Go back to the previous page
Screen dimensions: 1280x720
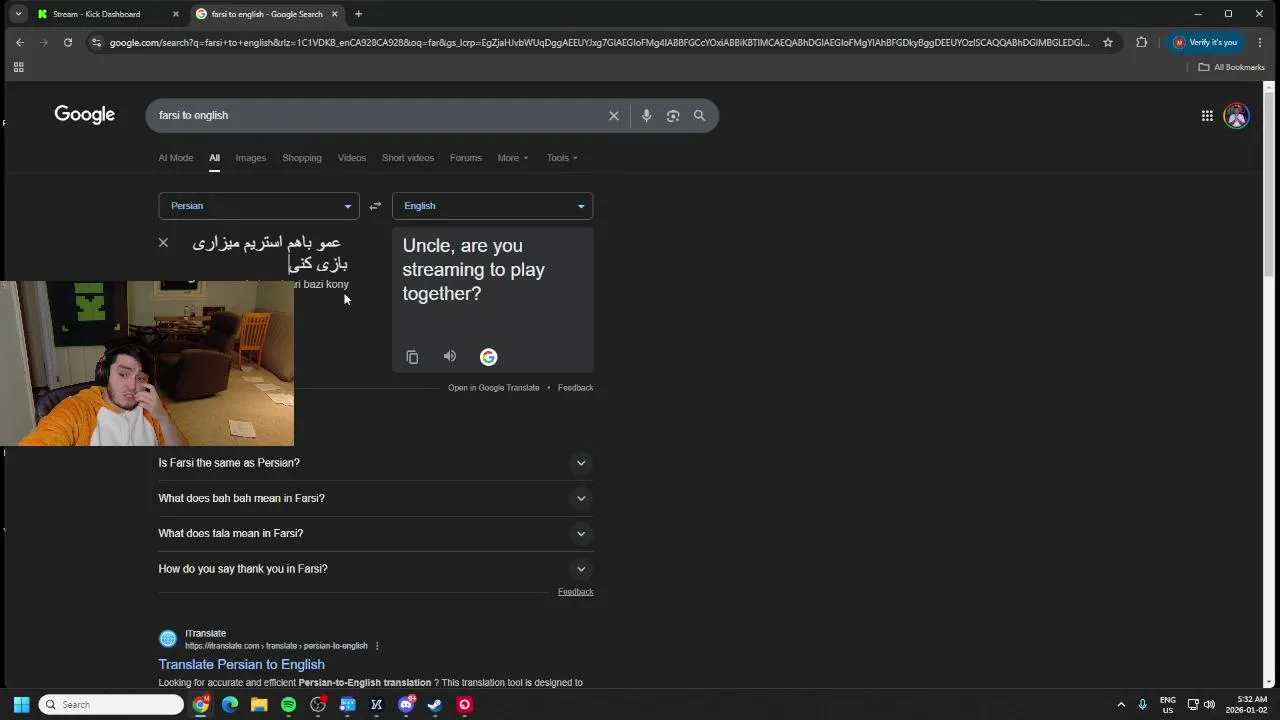(20, 42)
